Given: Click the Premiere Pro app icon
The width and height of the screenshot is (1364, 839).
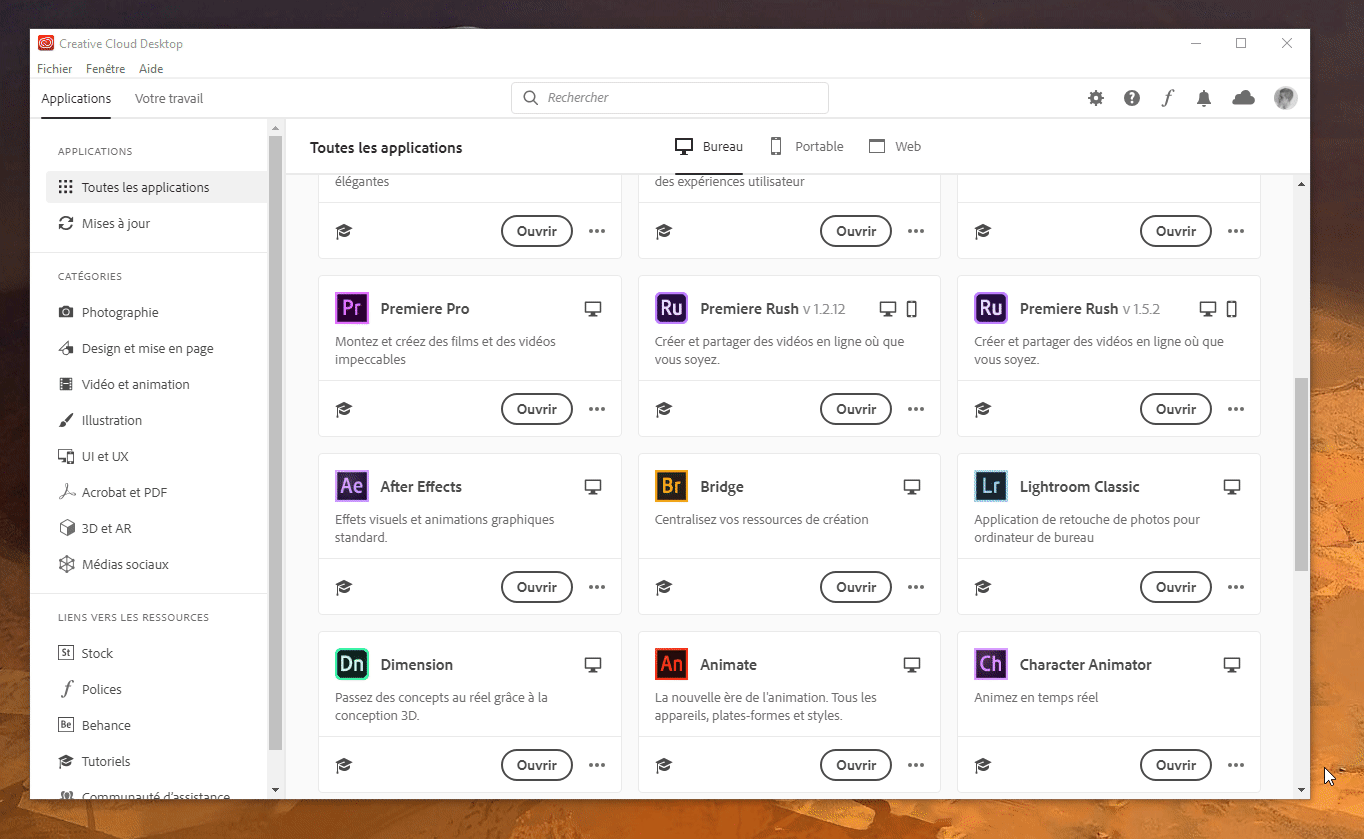Looking at the screenshot, I should click(351, 308).
